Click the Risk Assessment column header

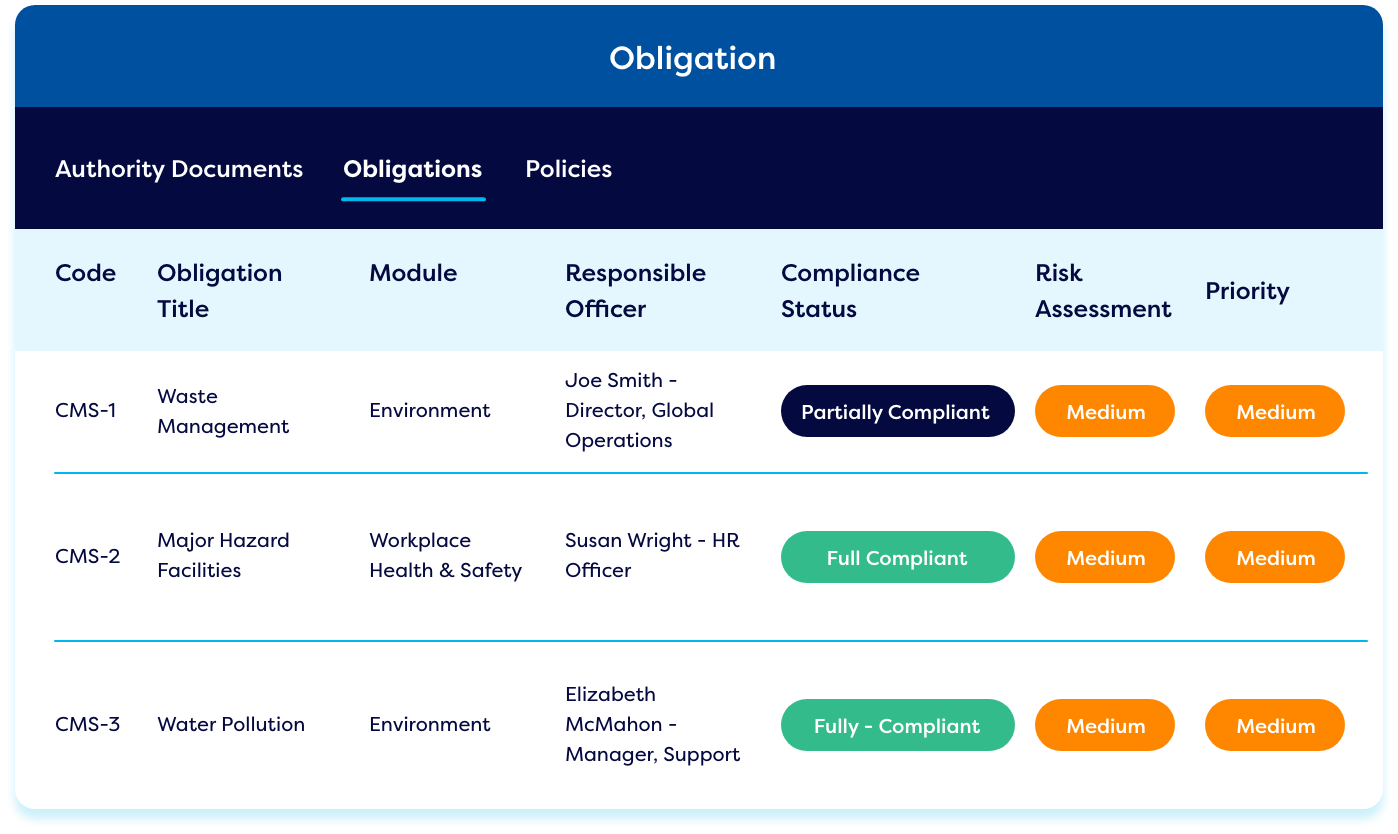[1103, 291]
